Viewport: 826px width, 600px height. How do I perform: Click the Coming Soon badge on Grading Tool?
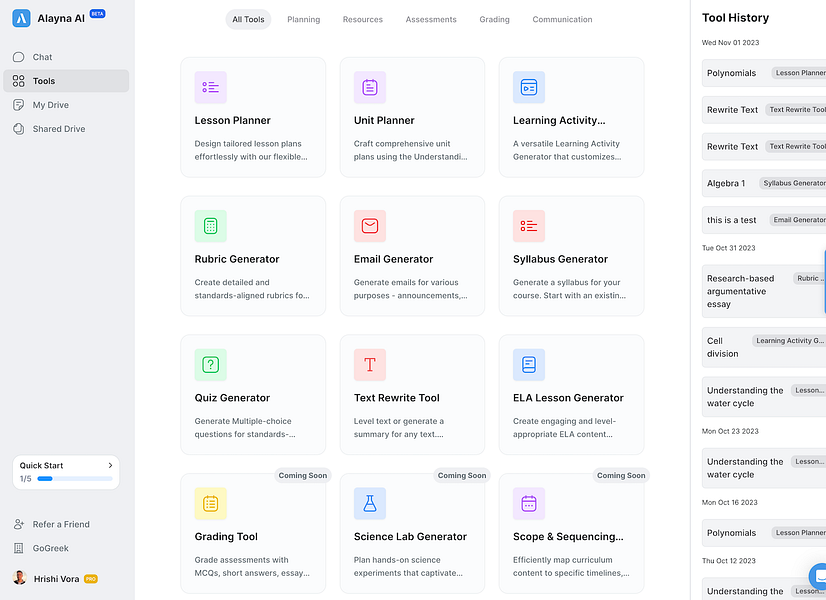(x=302, y=476)
